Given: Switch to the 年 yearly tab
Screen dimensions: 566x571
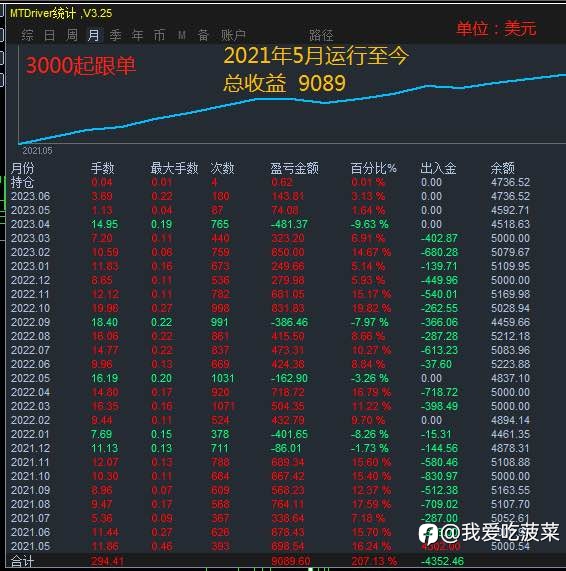Looking at the screenshot, I should tap(137, 35).
